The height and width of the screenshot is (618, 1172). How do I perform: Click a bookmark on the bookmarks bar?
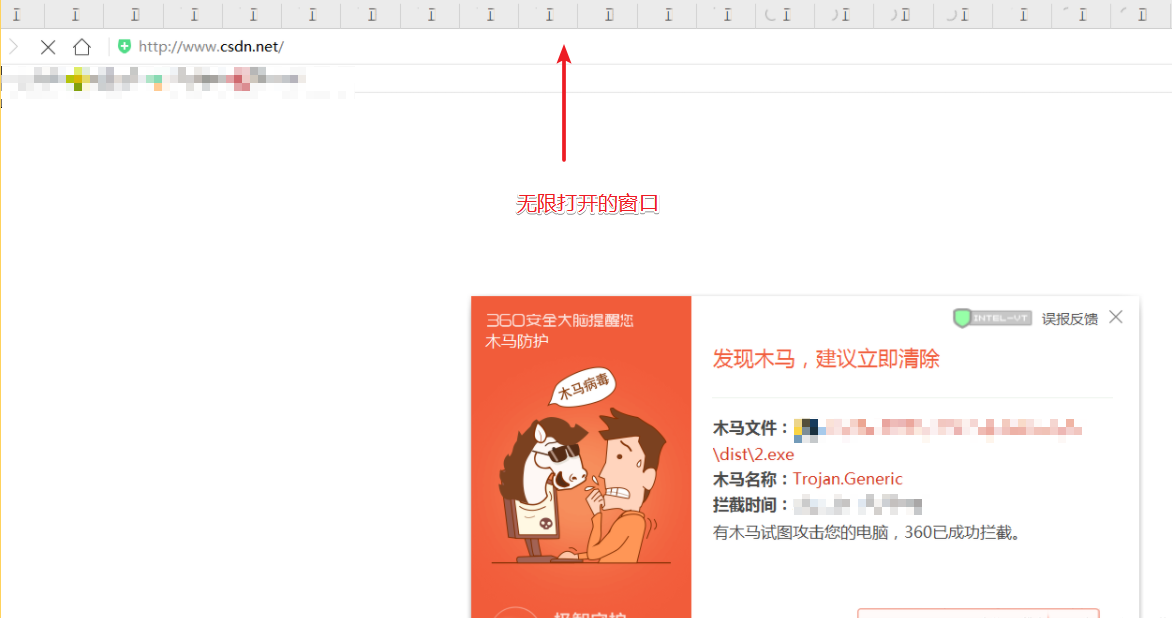coord(80,79)
